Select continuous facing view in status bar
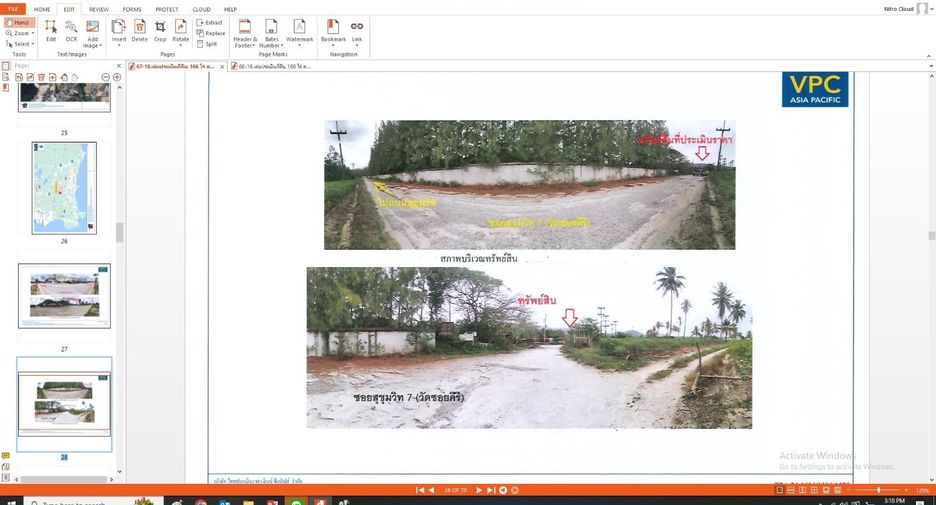936x505 pixels. 814,490
